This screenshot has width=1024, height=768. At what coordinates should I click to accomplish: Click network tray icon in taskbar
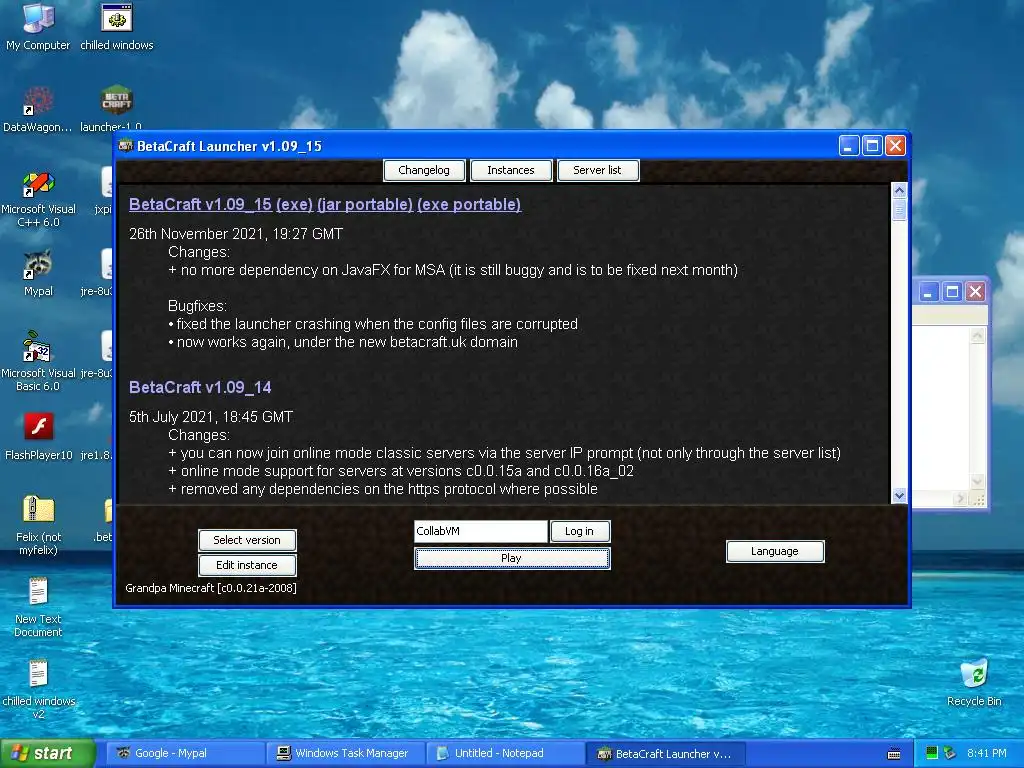click(950, 753)
